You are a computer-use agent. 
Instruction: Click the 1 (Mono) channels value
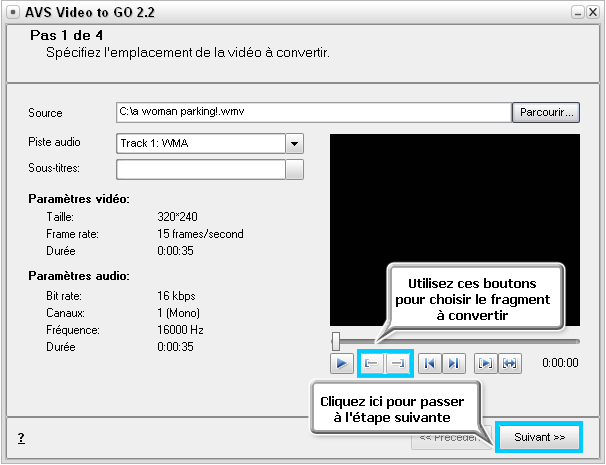click(179, 313)
